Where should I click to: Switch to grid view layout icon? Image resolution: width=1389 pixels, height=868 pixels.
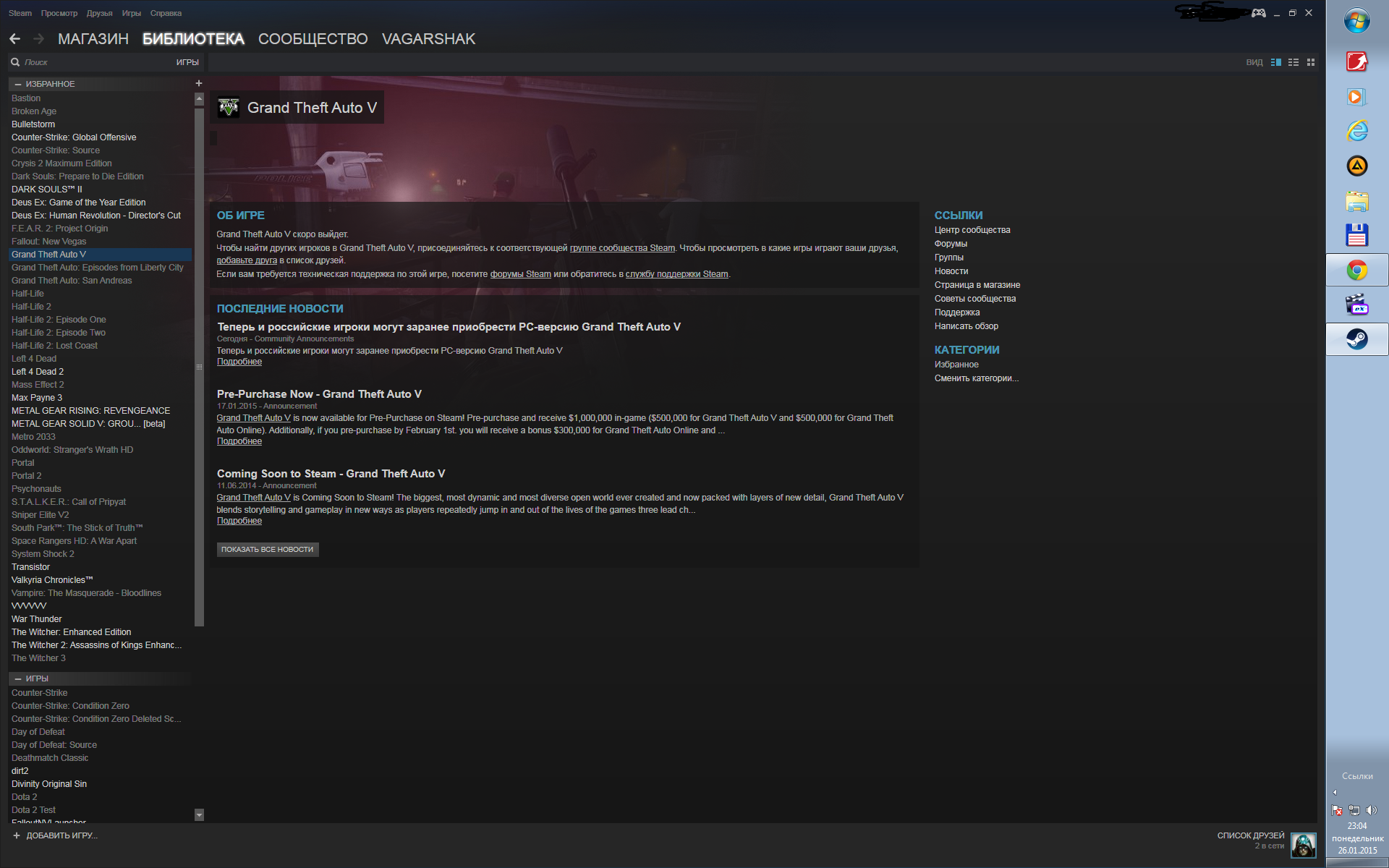[x=1311, y=62]
